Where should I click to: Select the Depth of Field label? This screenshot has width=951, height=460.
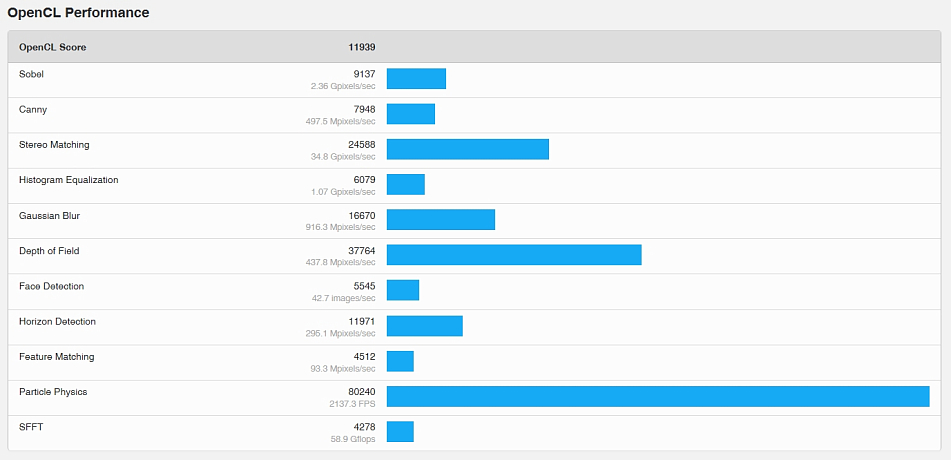[x=49, y=251]
